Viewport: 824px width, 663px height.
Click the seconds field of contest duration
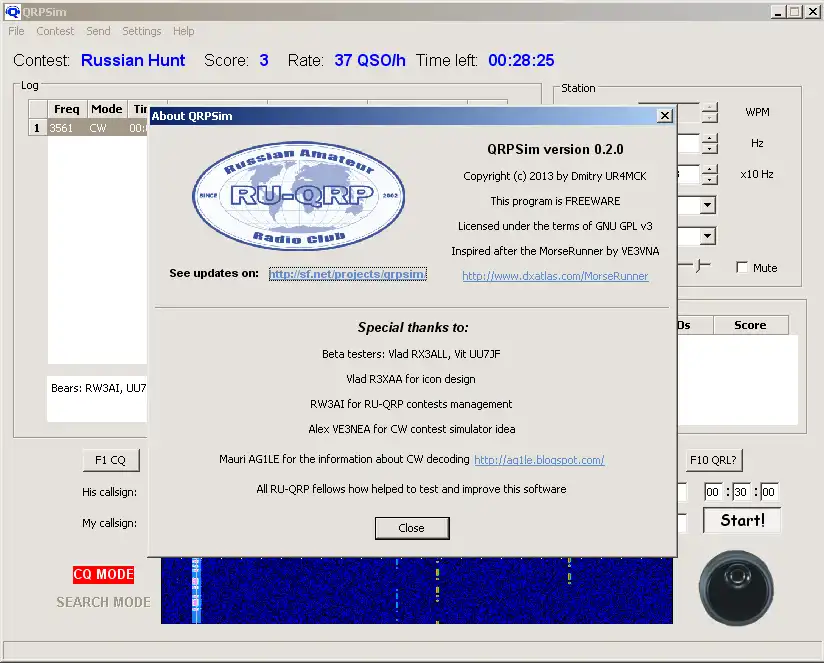click(768, 492)
